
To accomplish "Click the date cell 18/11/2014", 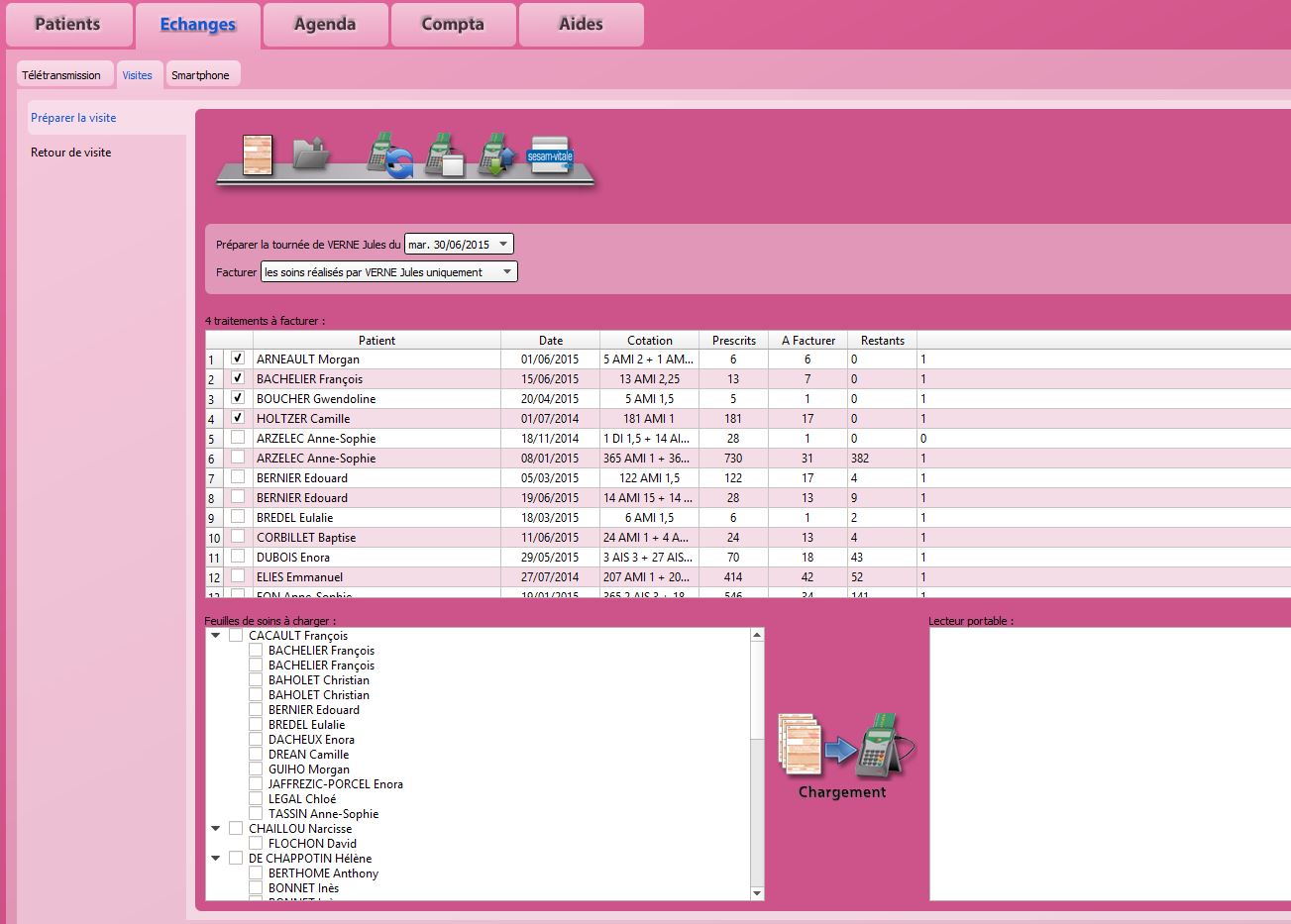I will pos(551,439).
